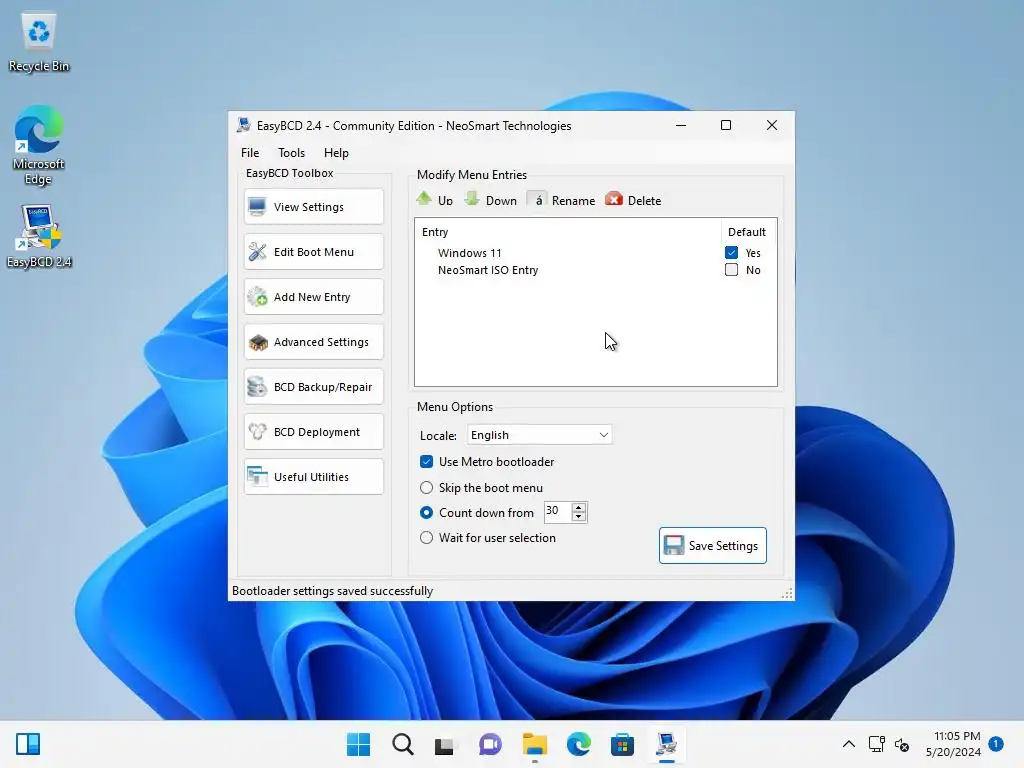The height and width of the screenshot is (768, 1024).
Task: Open the Chat app on the taskbar
Action: 490,744
